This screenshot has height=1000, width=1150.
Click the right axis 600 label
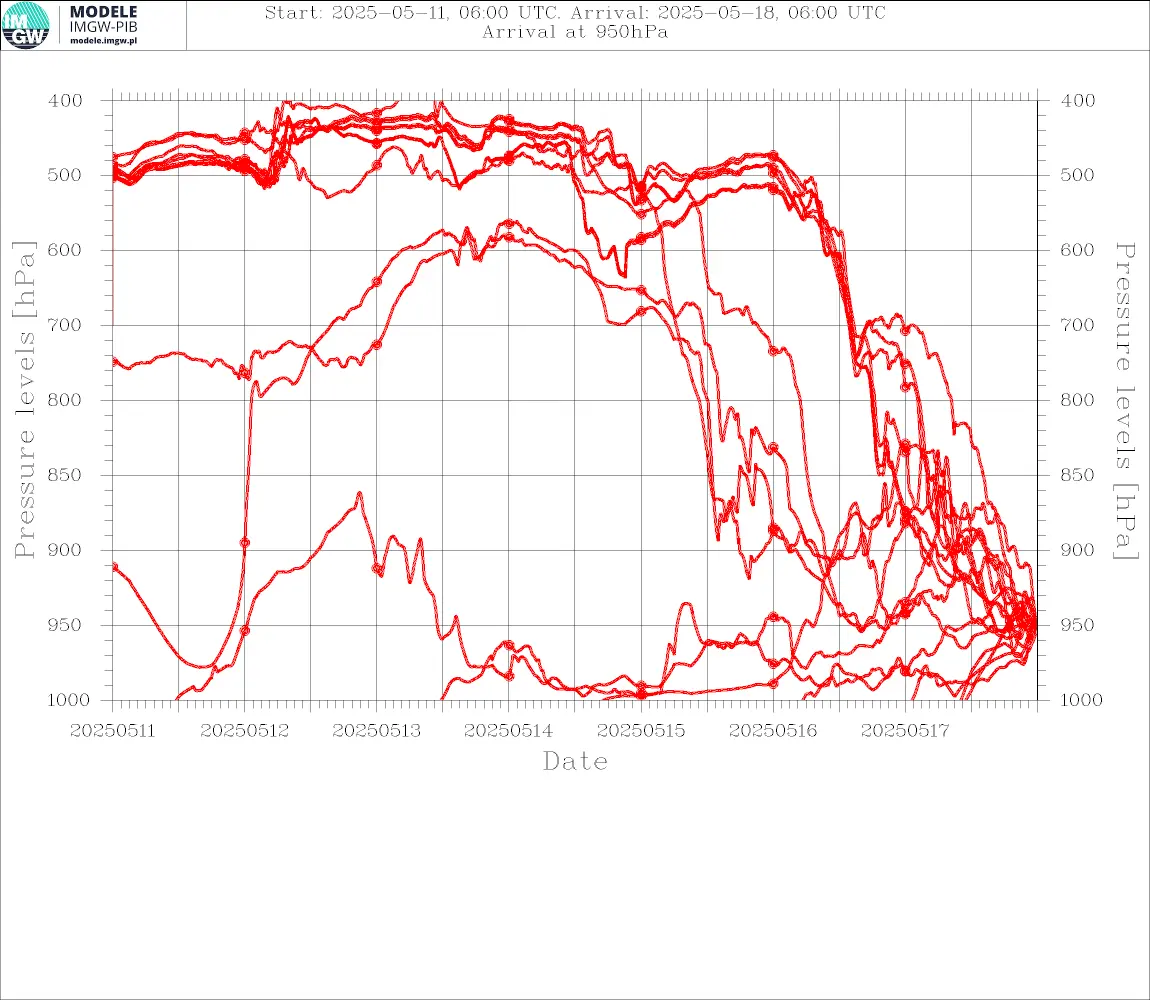[1077, 250]
